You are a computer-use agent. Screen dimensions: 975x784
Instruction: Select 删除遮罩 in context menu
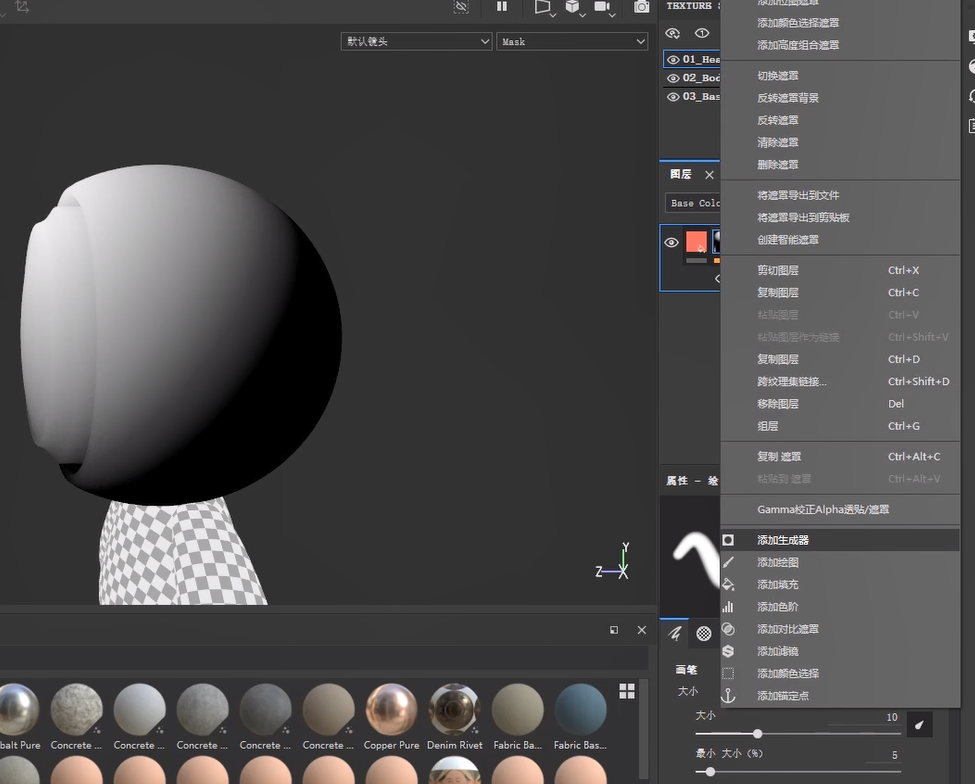coord(840,165)
